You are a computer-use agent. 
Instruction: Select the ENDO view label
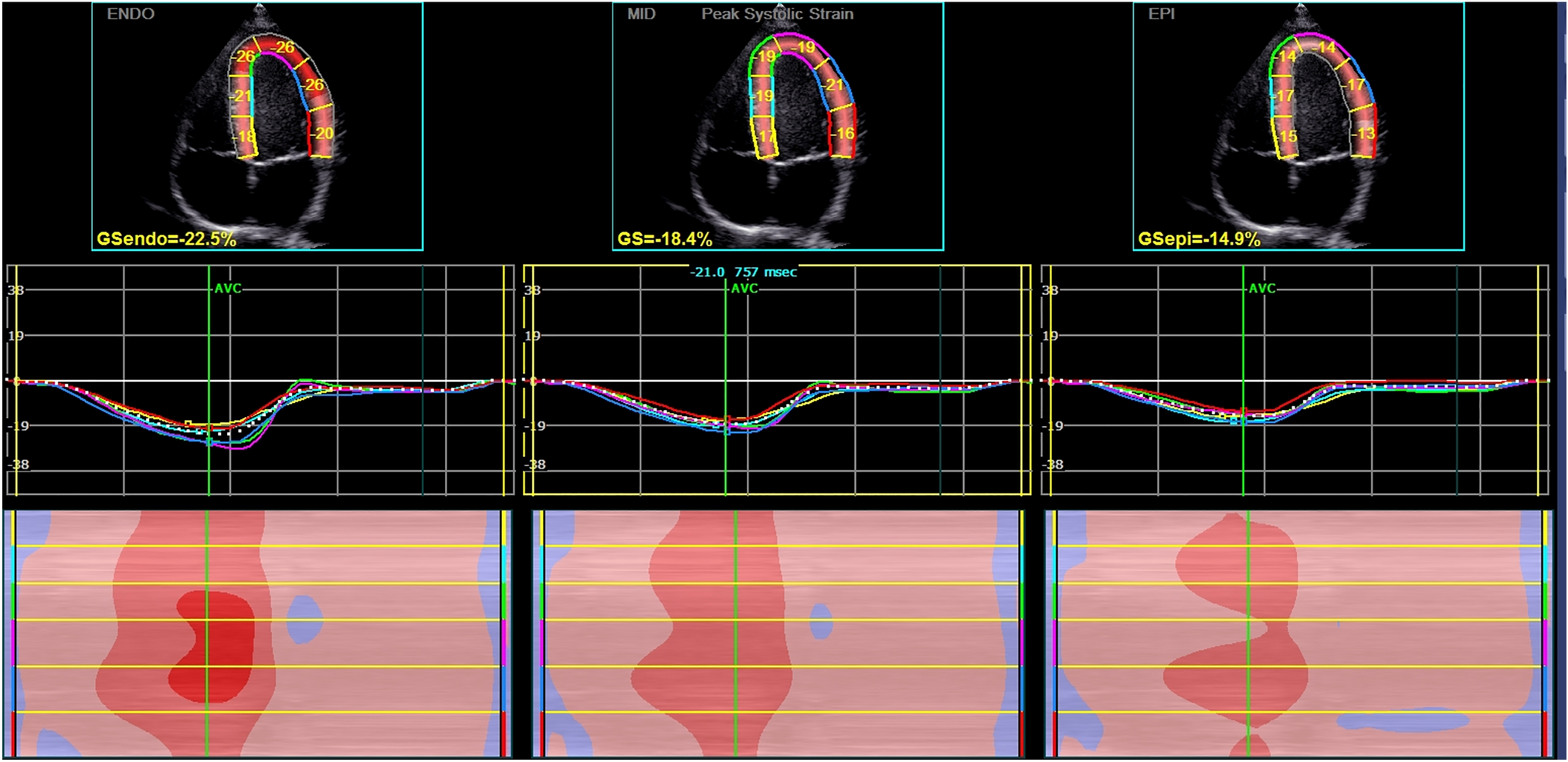[131, 14]
